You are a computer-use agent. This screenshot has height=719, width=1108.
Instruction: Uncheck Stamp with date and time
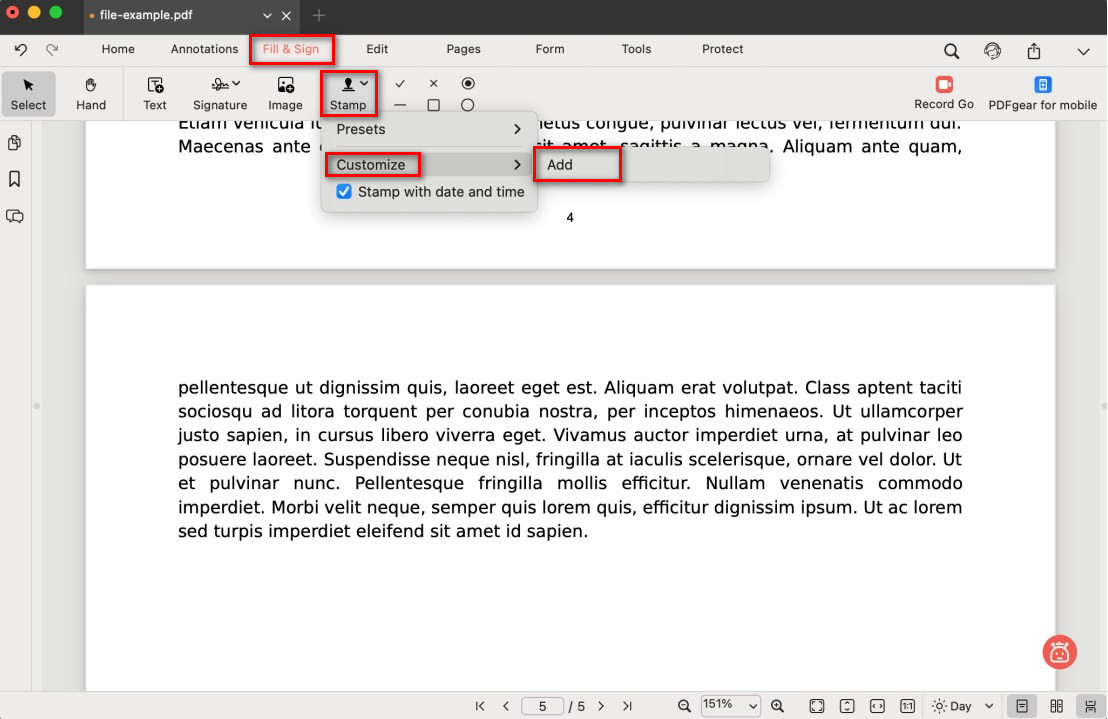tap(344, 192)
